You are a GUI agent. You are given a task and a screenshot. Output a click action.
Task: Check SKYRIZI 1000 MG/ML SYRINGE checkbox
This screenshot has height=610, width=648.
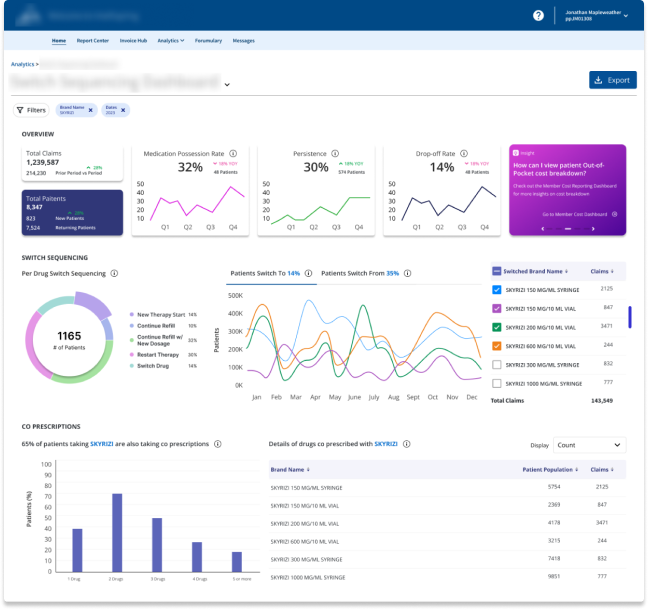(x=497, y=384)
